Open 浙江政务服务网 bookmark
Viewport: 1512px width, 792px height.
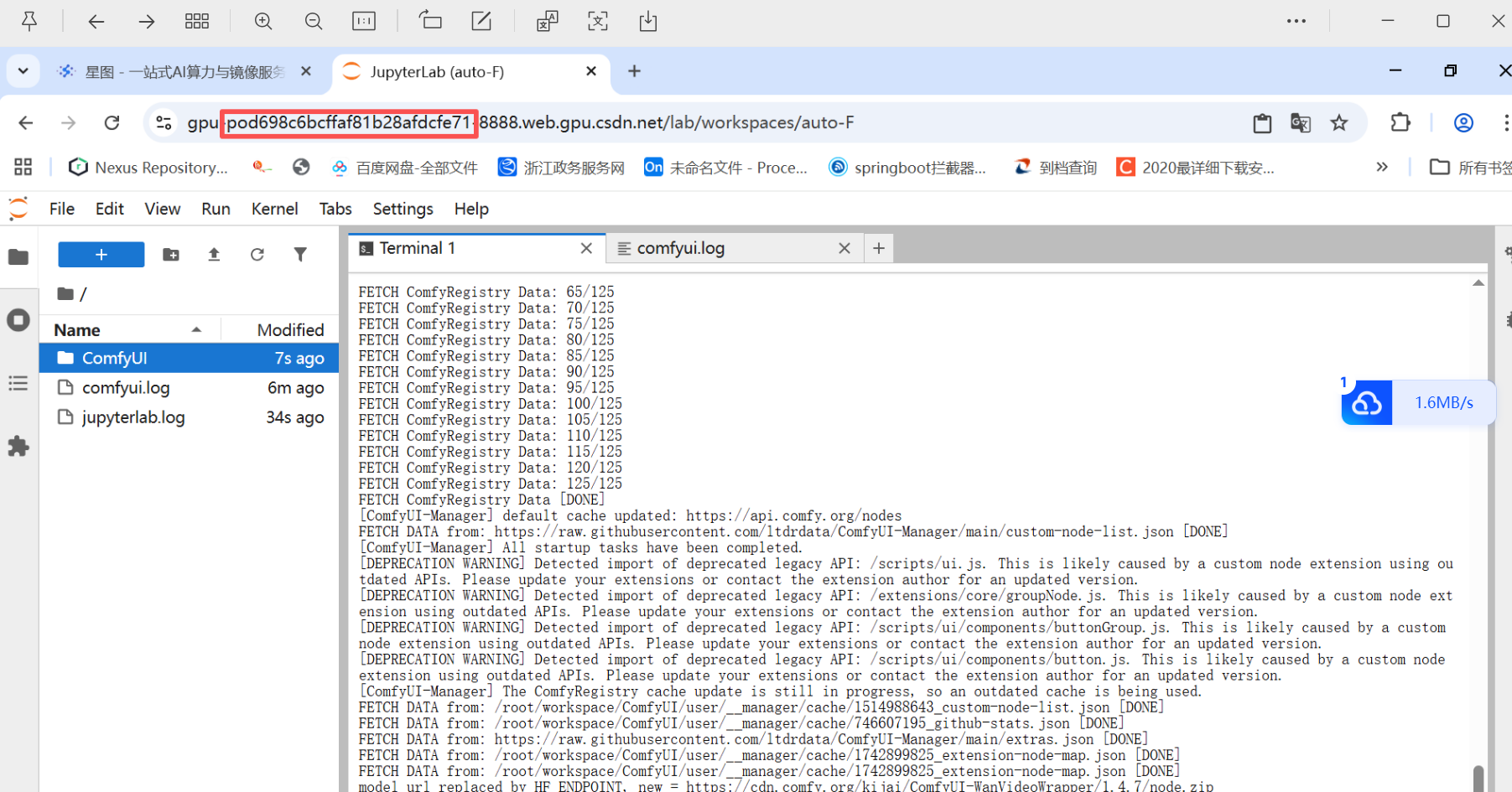click(562, 168)
